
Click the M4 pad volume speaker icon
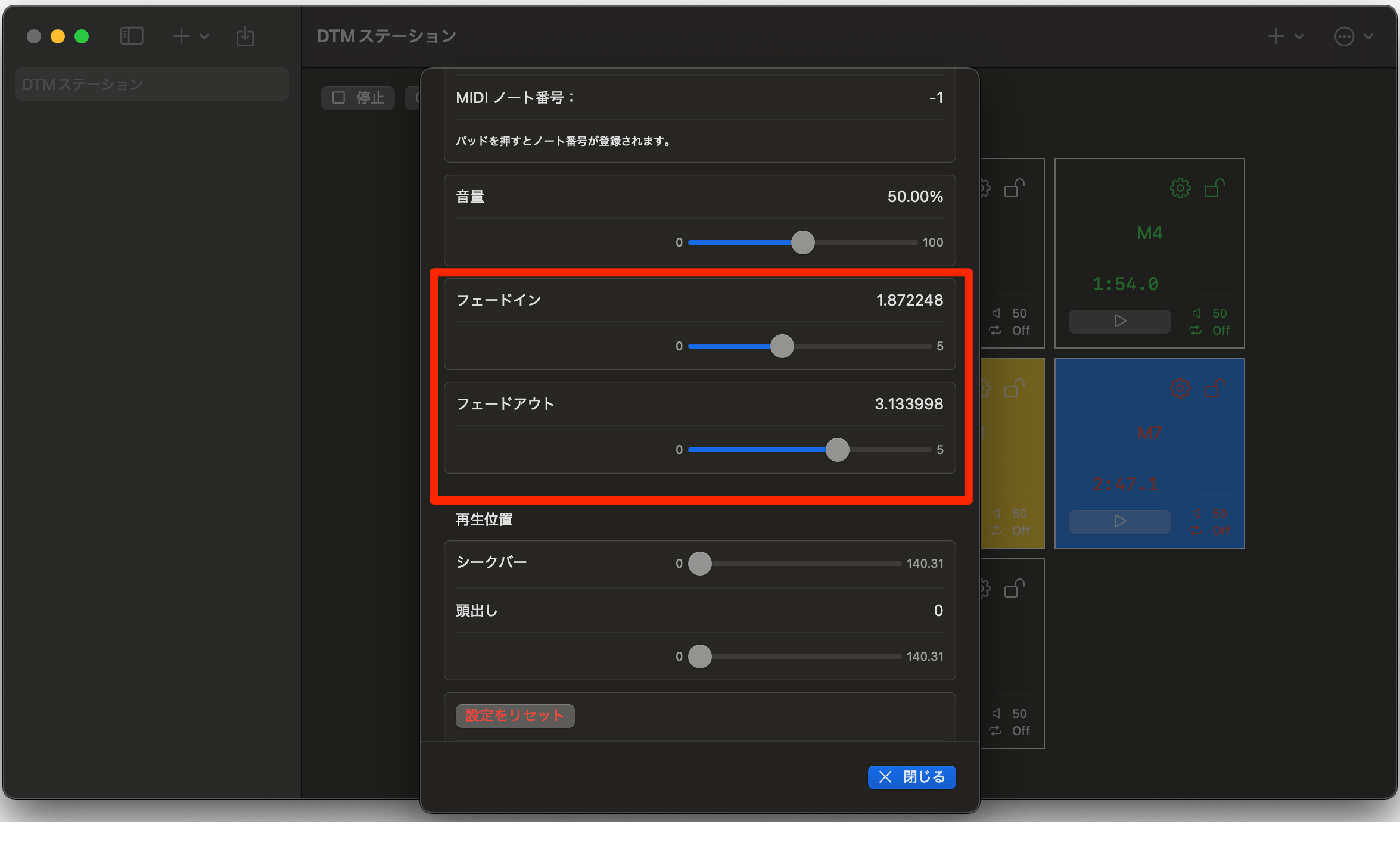click(1196, 313)
